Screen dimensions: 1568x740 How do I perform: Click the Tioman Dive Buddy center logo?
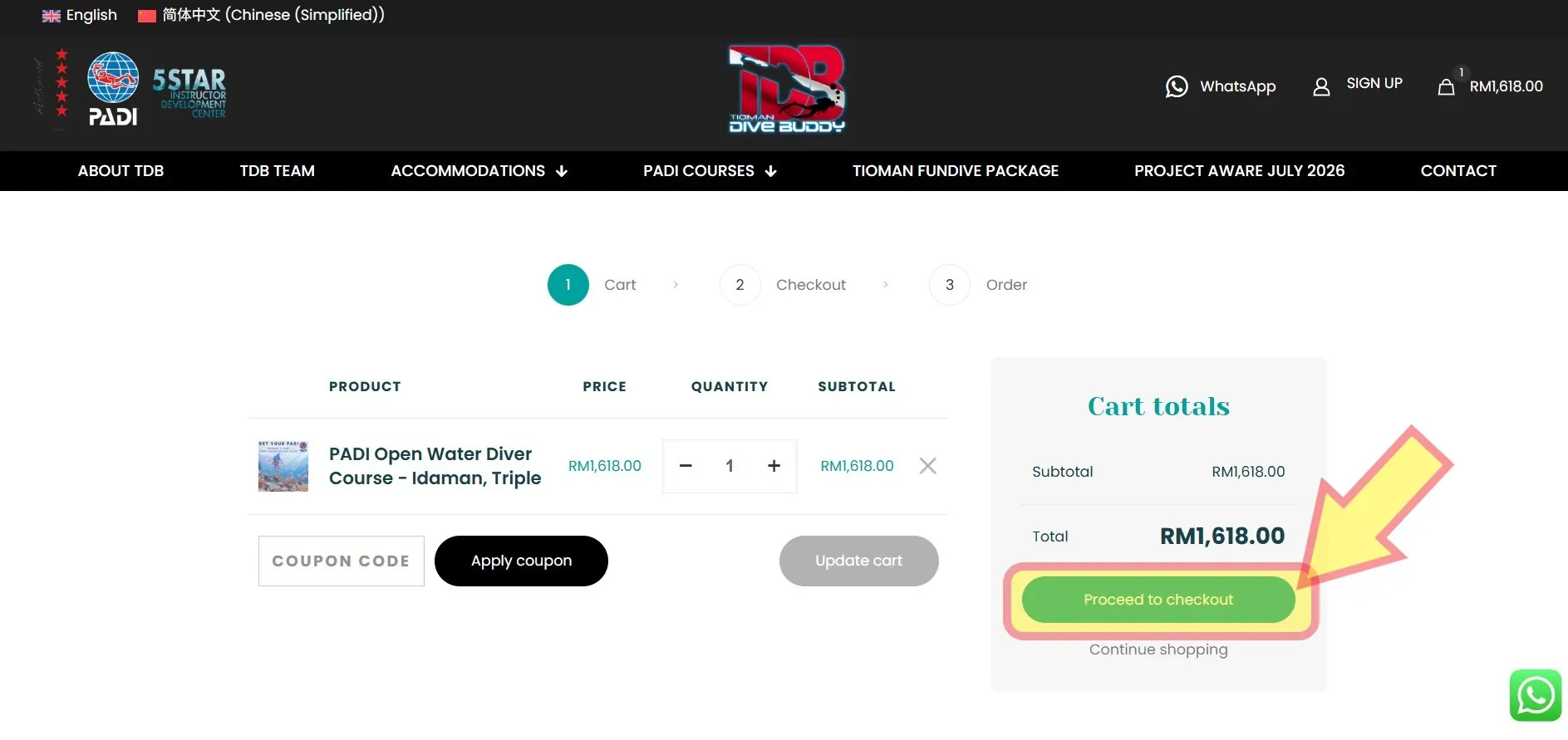(x=787, y=89)
